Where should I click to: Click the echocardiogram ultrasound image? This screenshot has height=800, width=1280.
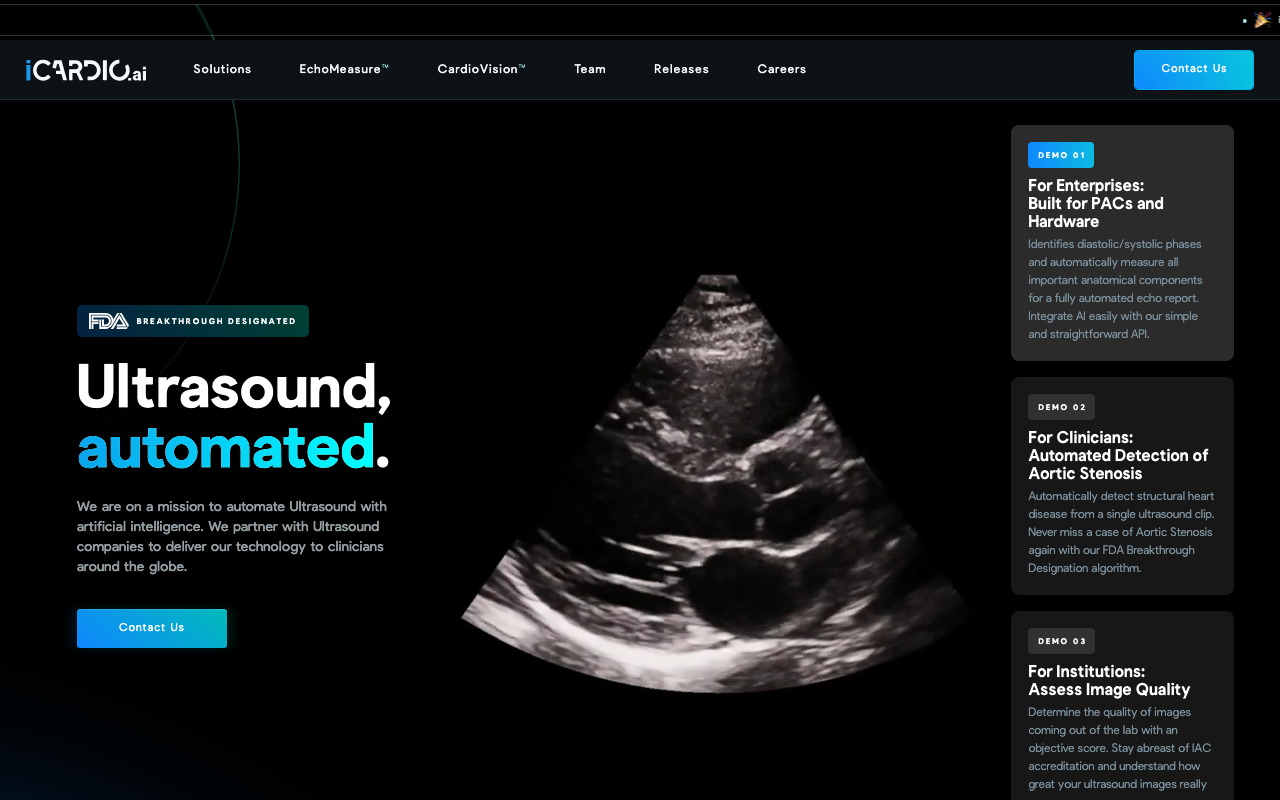coord(717,484)
